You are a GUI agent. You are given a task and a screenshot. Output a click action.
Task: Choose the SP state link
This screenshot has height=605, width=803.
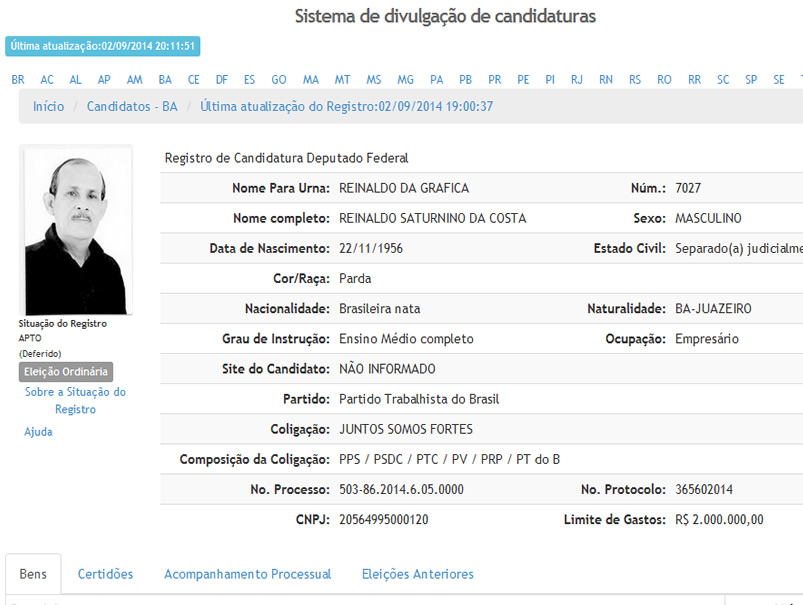point(751,80)
